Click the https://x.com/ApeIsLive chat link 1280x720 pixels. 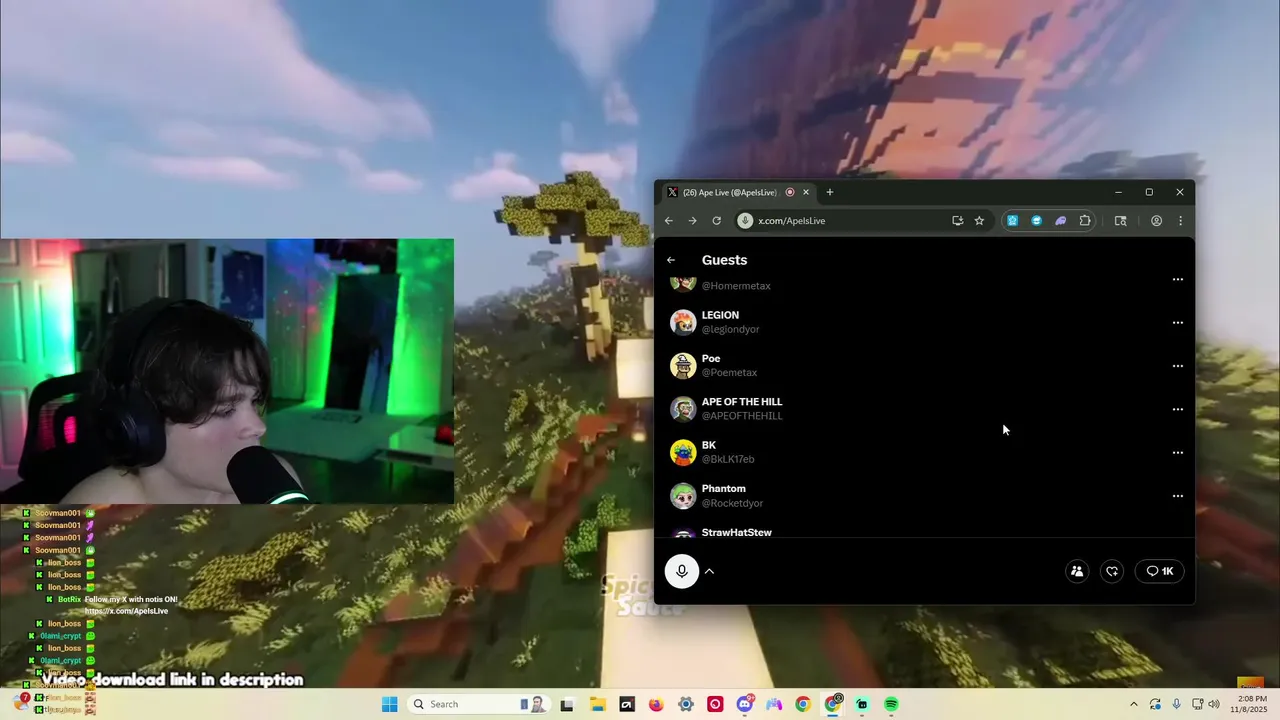(x=126, y=611)
